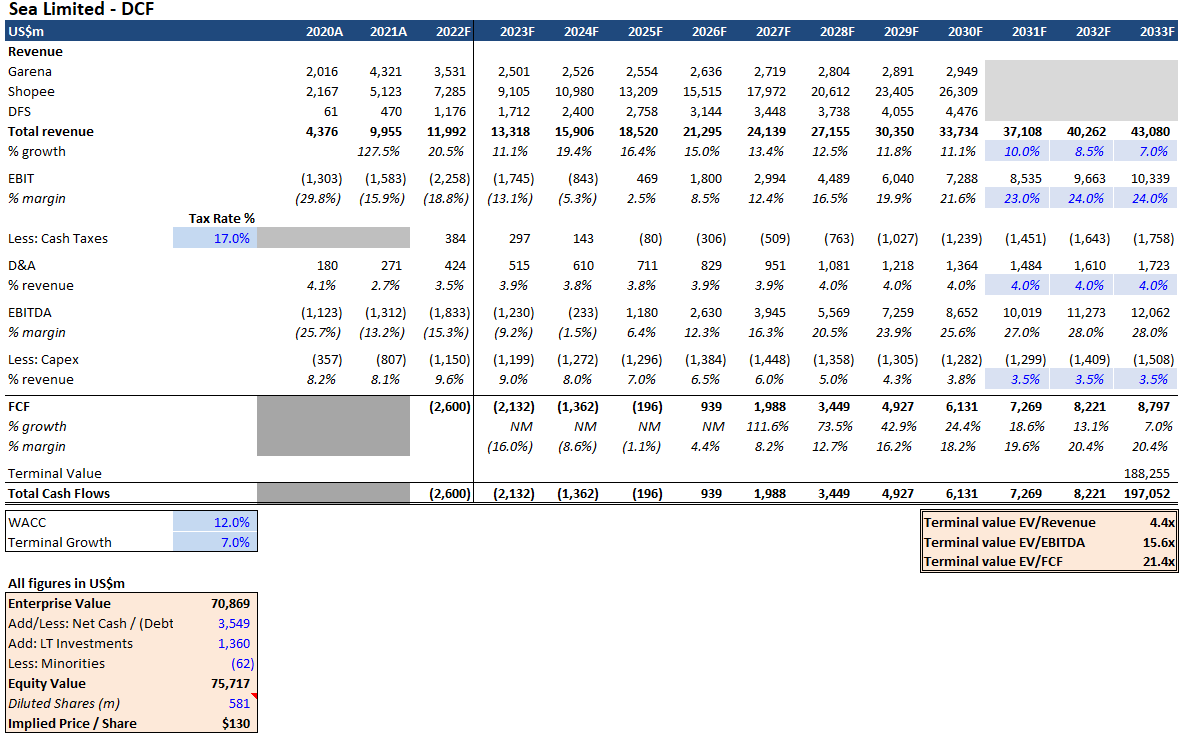
Task: Select Equity Value 75,717 cell
Action: click(x=230, y=683)
